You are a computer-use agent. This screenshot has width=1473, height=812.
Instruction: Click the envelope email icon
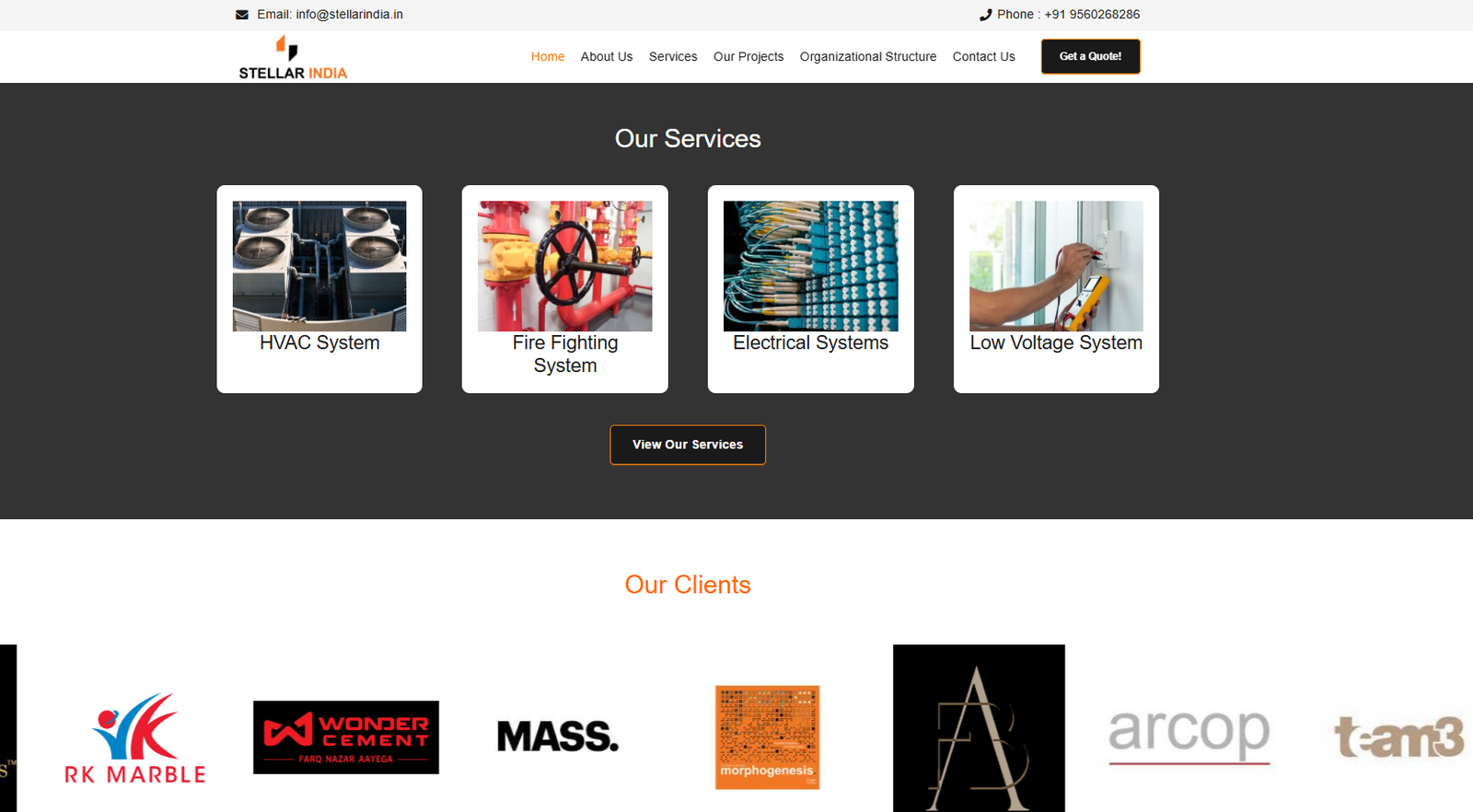coord(242,15)
